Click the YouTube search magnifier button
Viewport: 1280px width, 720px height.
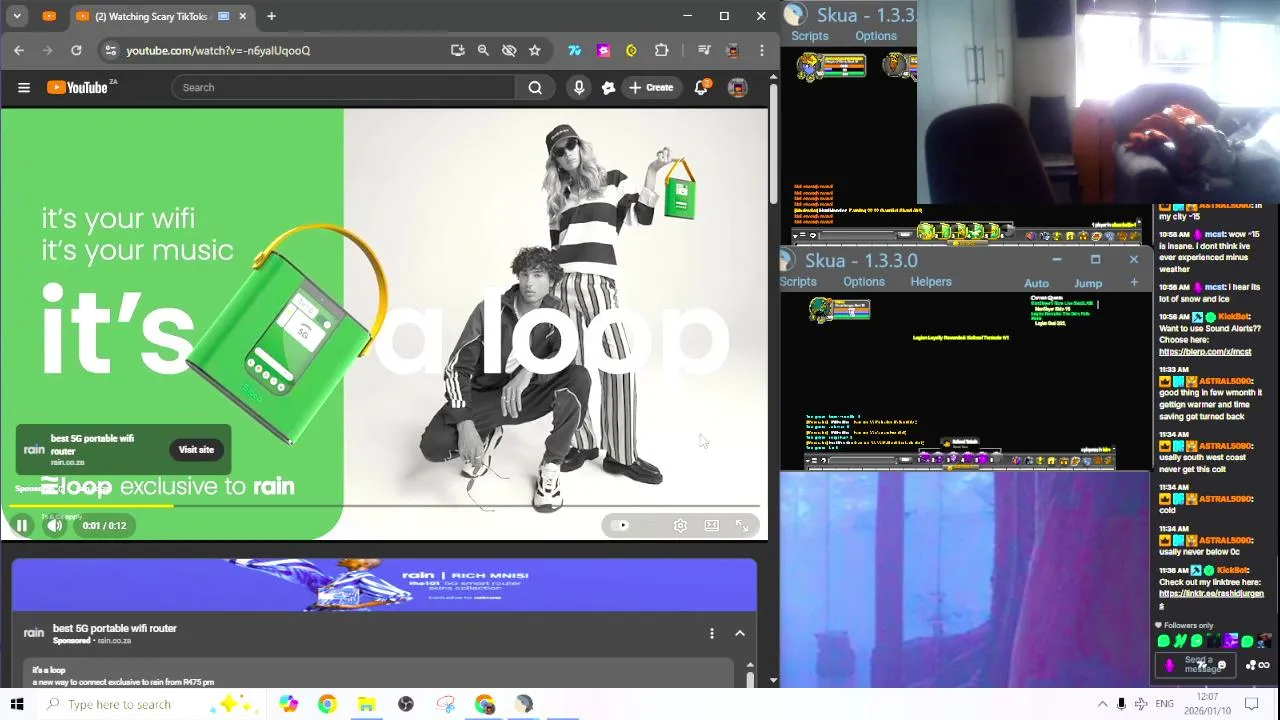535,87
